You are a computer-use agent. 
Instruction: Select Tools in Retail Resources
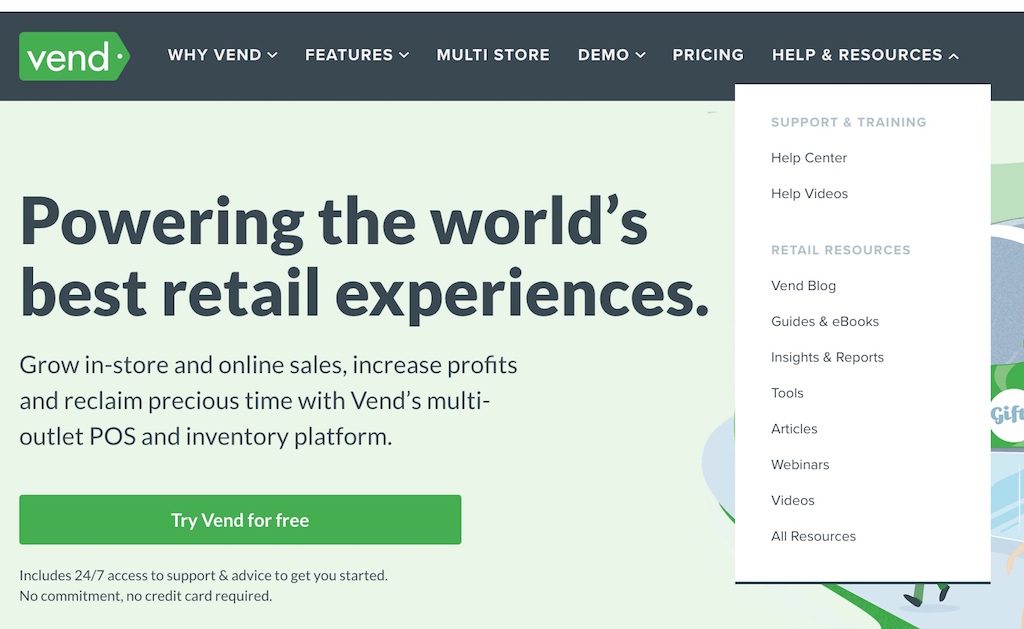[787, 393]
